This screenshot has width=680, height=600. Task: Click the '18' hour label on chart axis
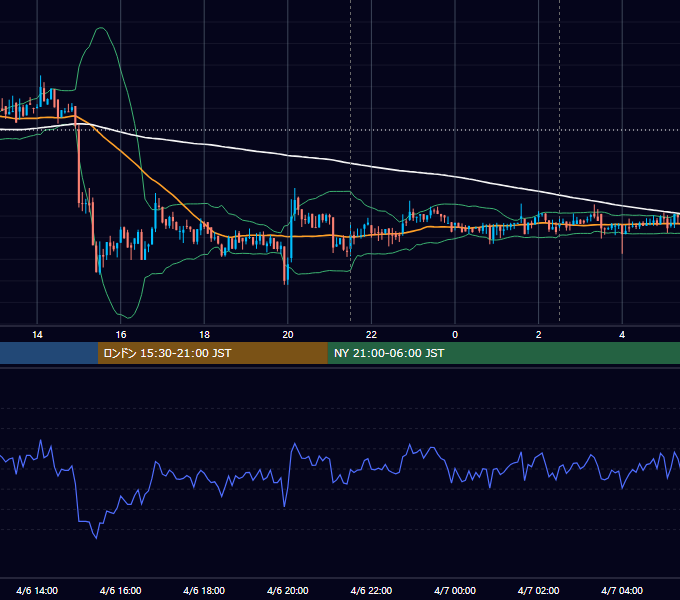coord(204,335)
